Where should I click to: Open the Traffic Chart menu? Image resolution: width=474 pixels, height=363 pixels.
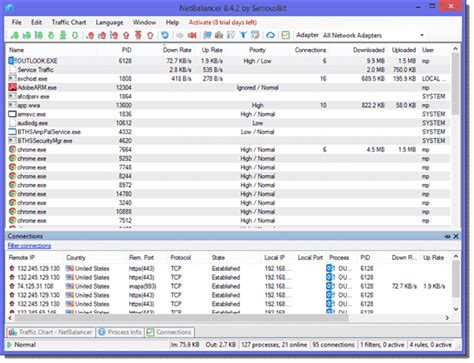pyautogui.click(x=69, y=22)
